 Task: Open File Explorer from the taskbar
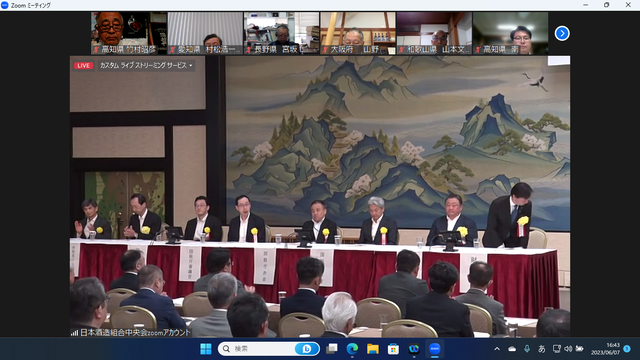tap(373, 349)
